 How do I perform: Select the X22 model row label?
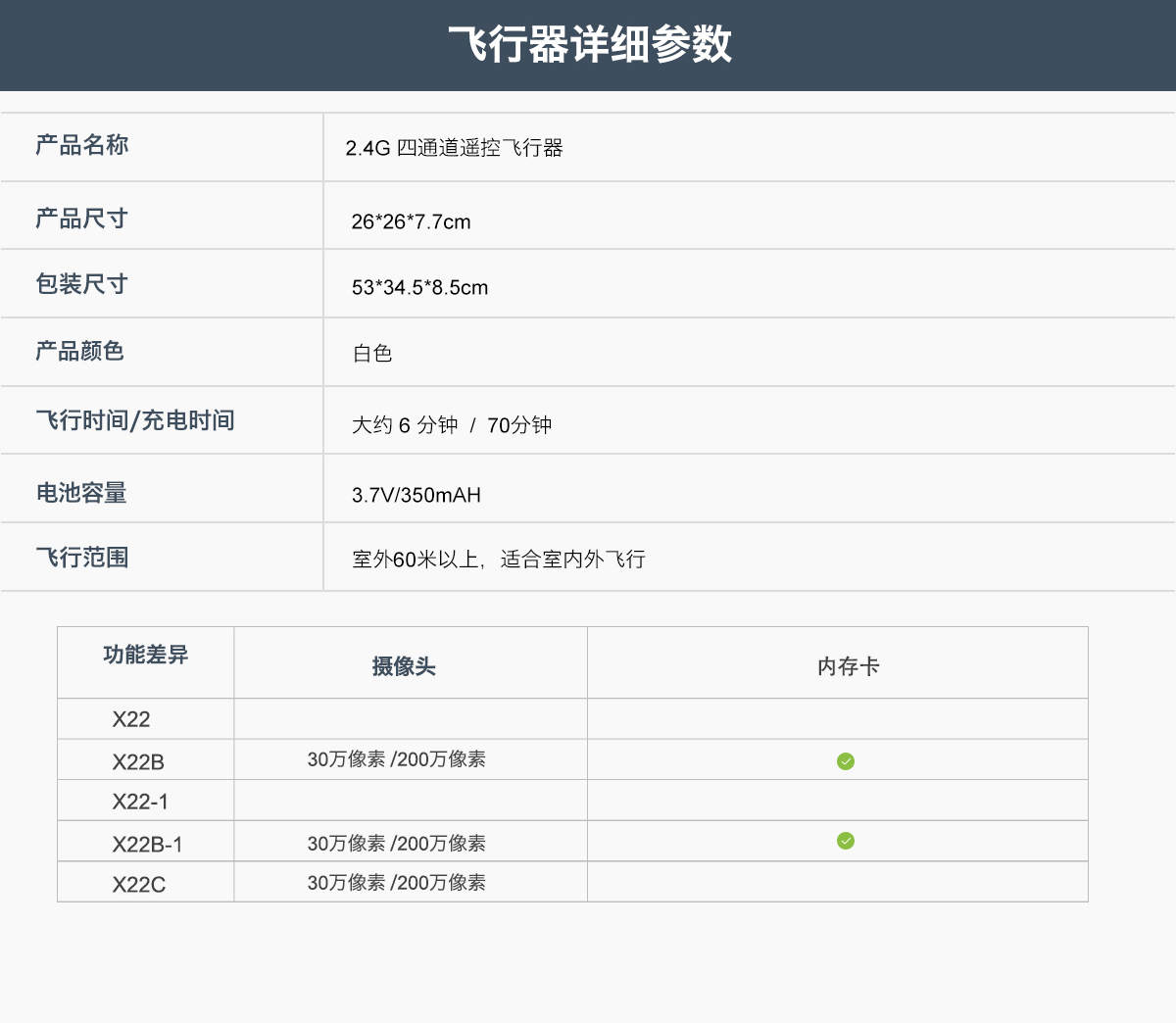131,719
